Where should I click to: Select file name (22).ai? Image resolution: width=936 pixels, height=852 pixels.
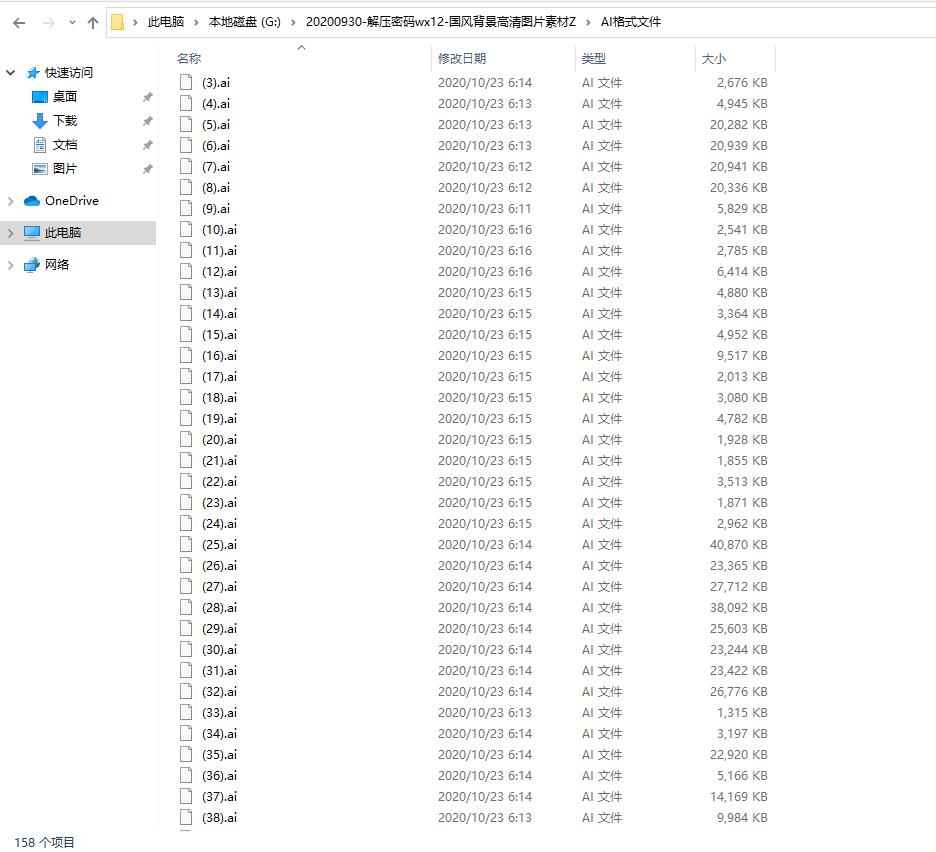(x=219, y=481)
